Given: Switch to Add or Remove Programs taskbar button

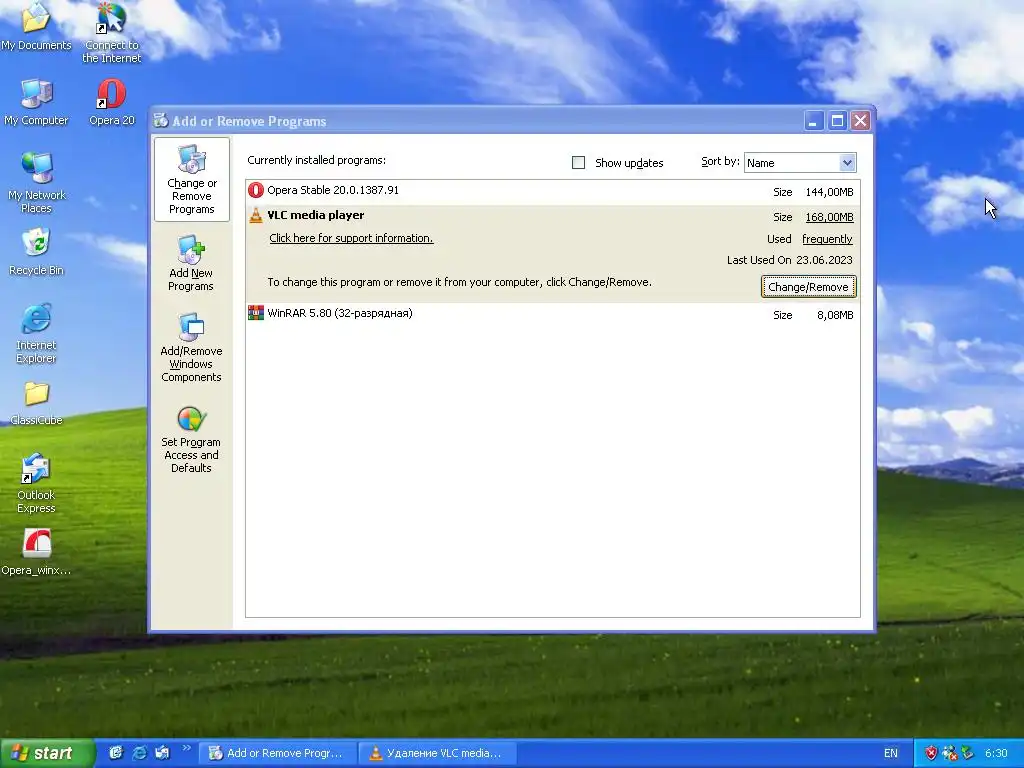Looking at the screenshot, I should 278,753.
